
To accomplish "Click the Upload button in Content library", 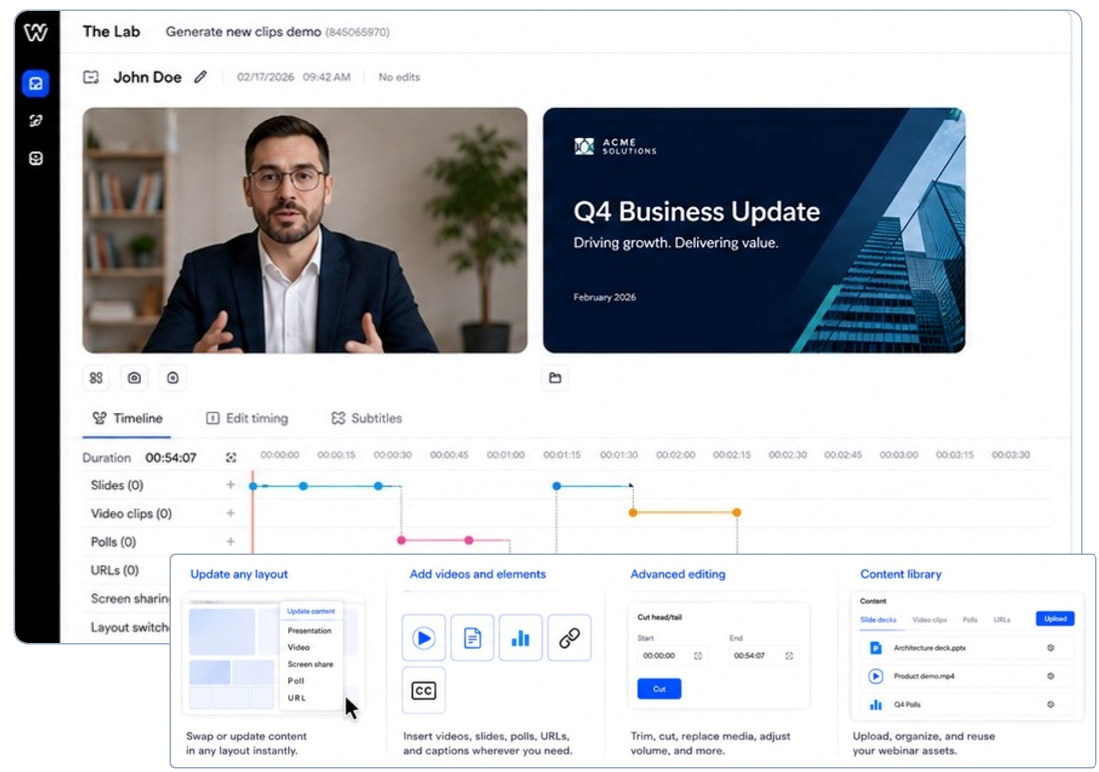I will pos(1055,618).
